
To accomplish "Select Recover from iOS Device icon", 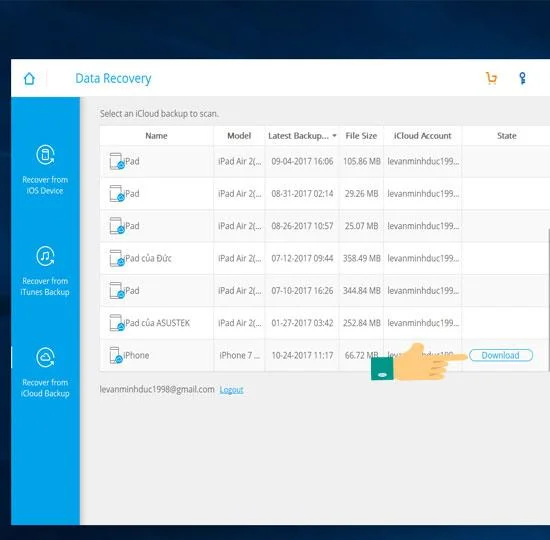I will (45, 155).
